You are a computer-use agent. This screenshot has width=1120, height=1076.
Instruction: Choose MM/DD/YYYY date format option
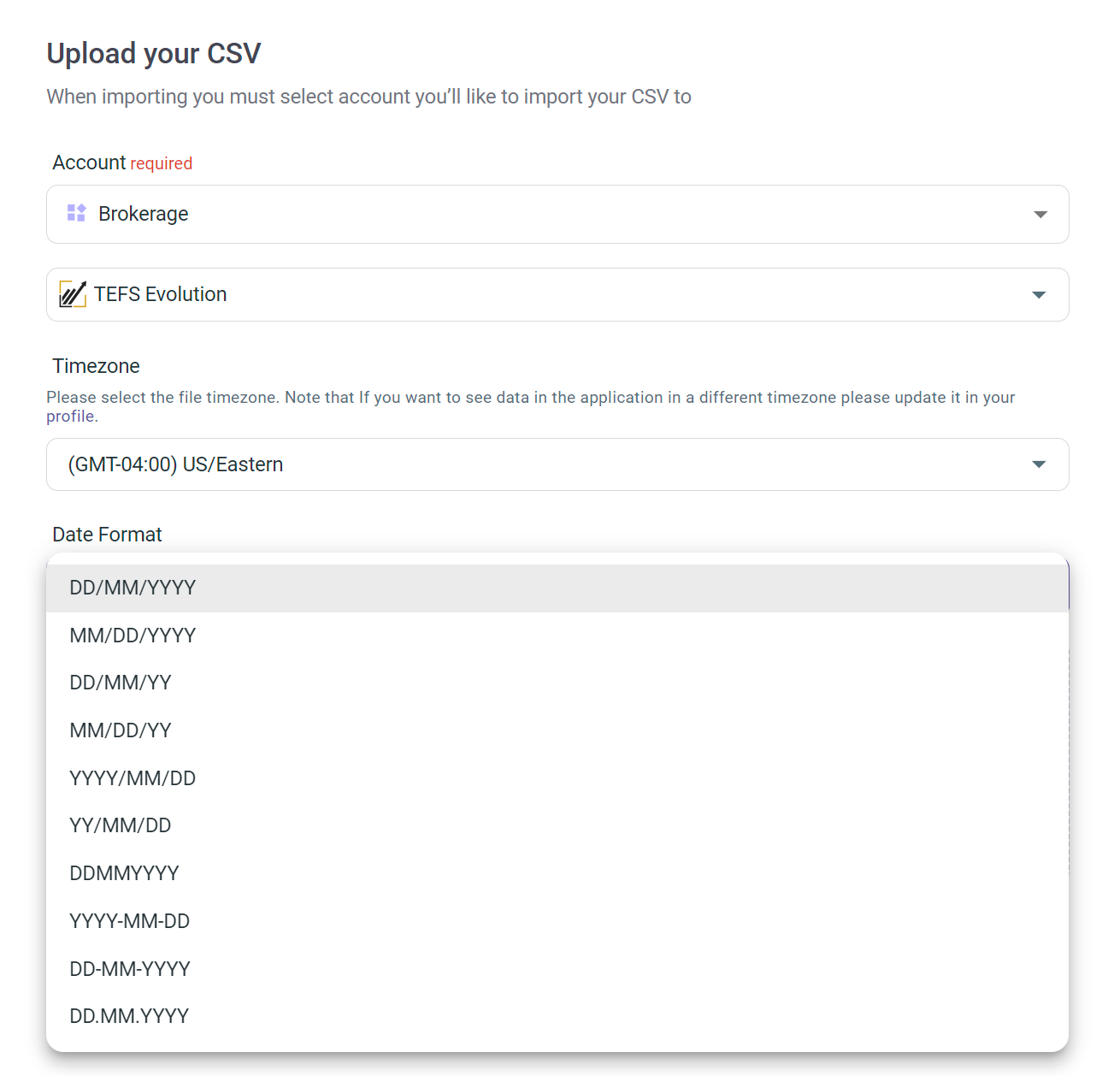[133, 636]
